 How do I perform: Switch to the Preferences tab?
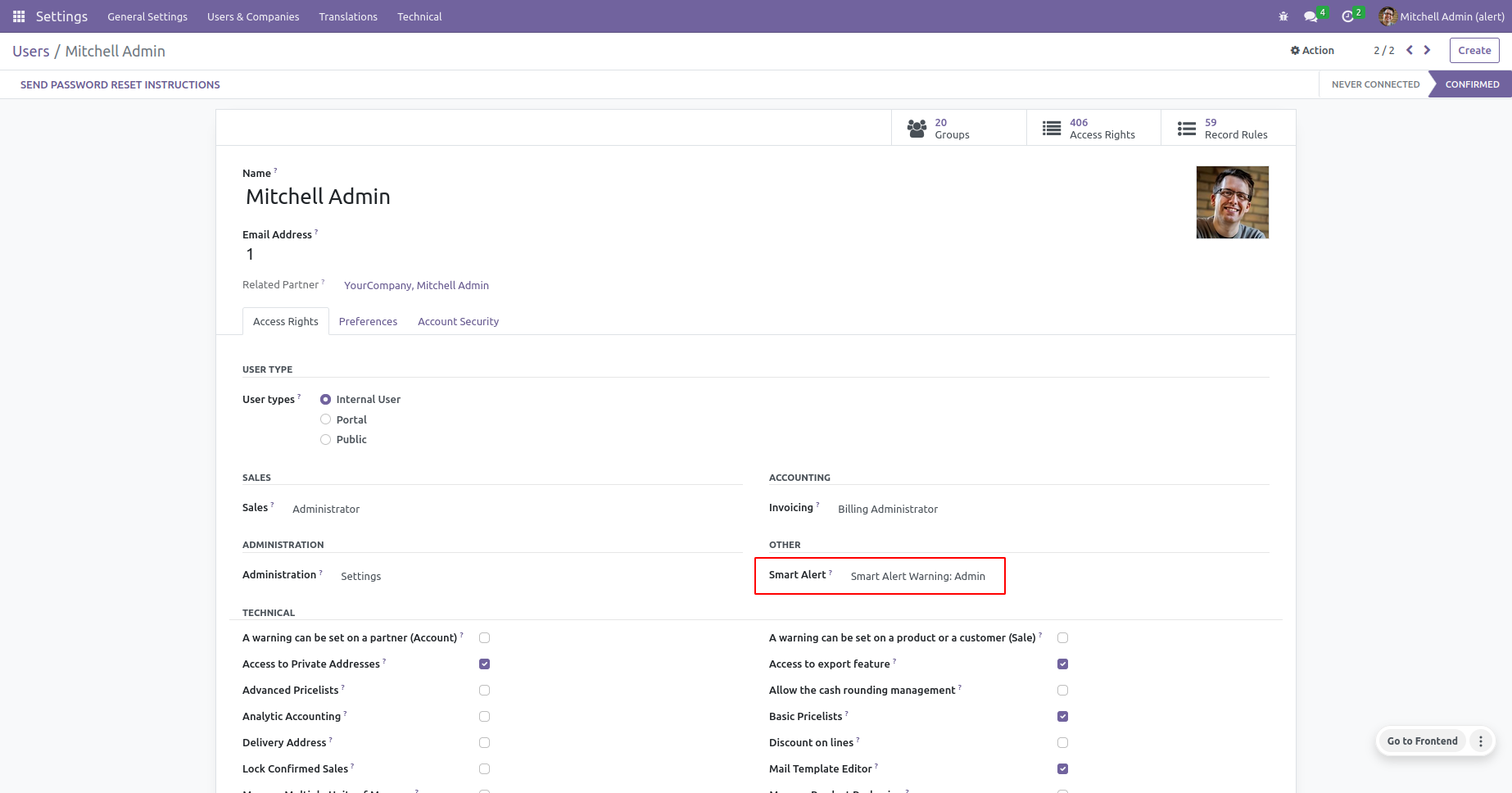pyautogui.click(x=368, y=322)
